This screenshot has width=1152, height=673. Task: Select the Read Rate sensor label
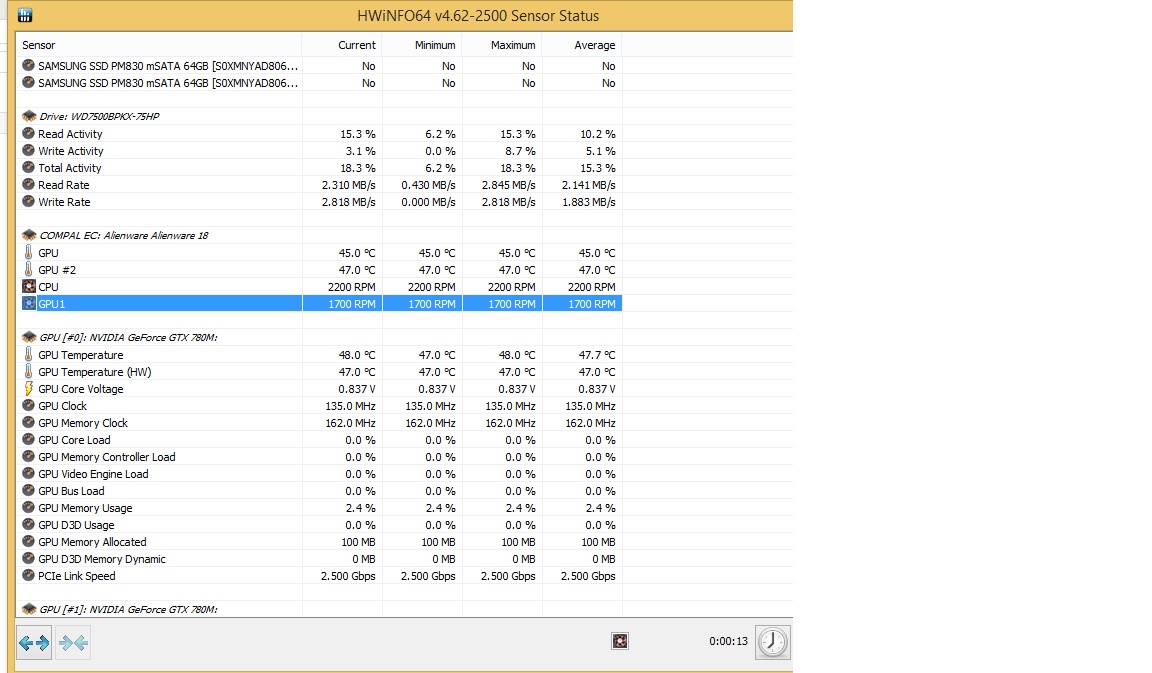[x=64, y=185]
